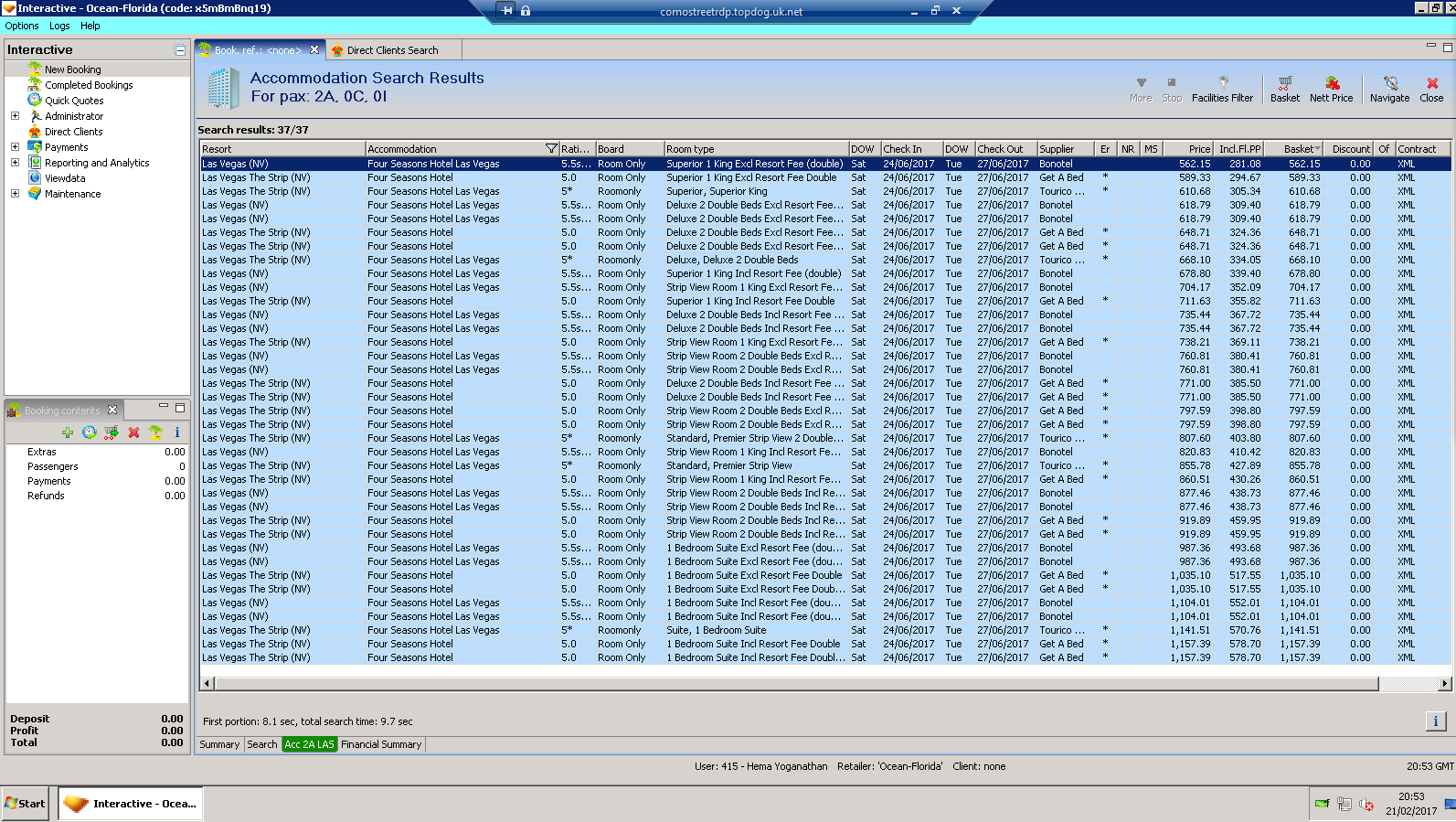This screenshot has height=822, width=1456.
Task: Click the Direct Clients sidebar icon
Action: tap(35, 132)
